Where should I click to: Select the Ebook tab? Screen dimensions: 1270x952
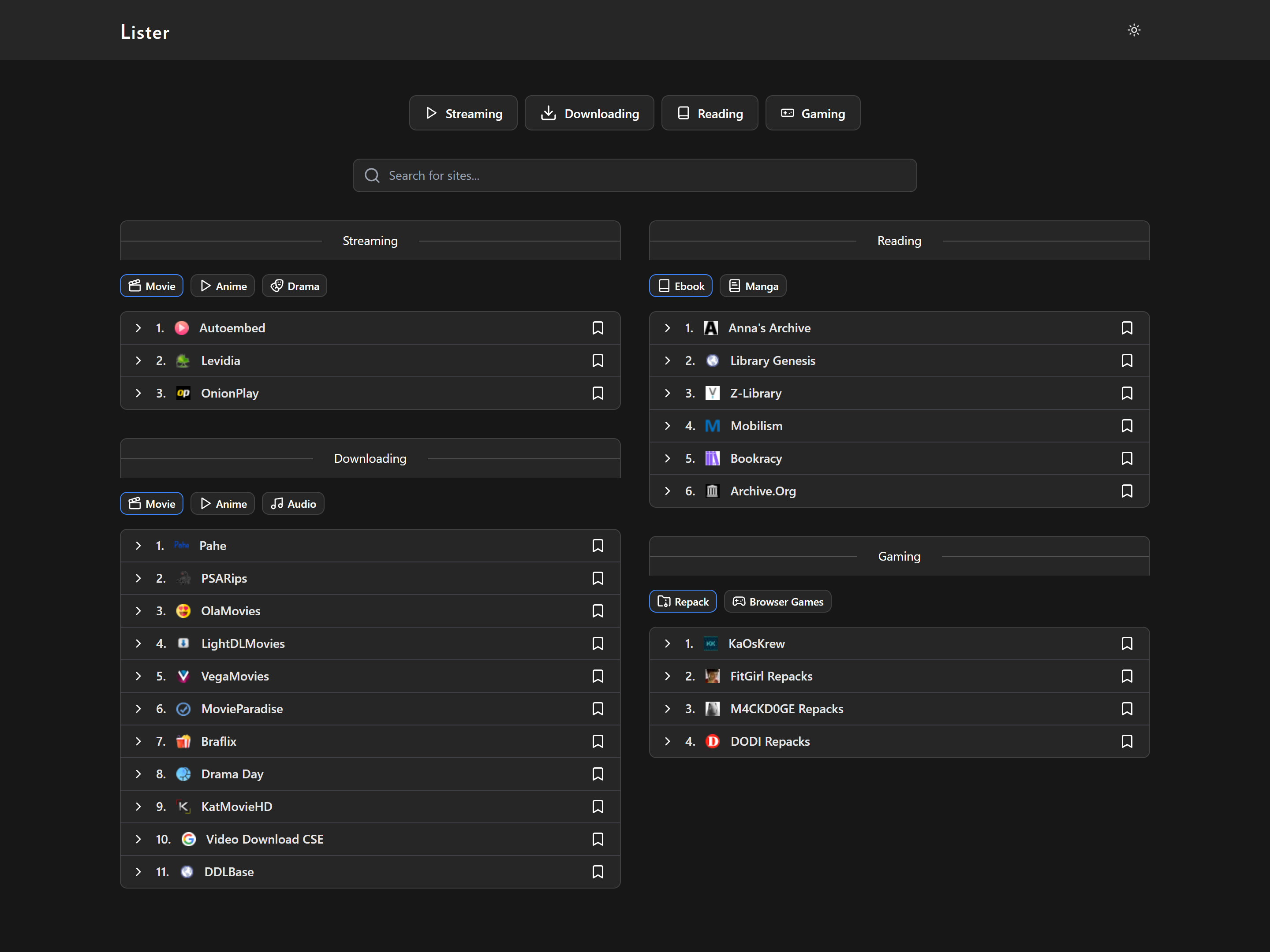click(x=681, y=286)
